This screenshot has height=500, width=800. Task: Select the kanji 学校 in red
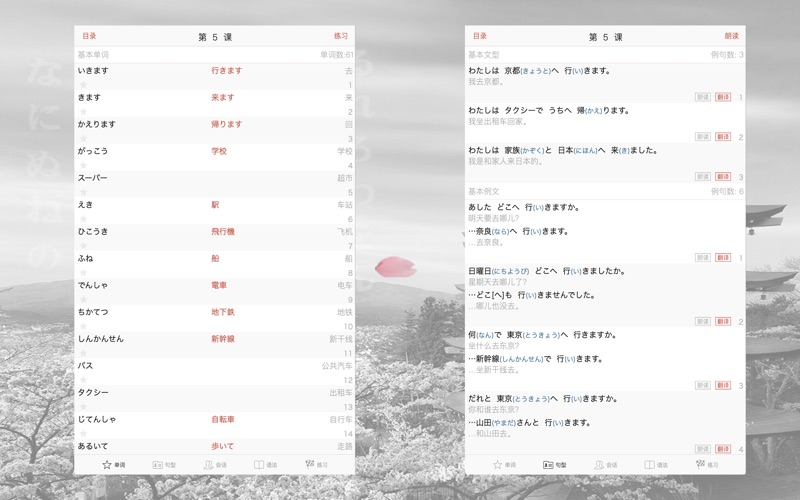[x=219, y=151]
